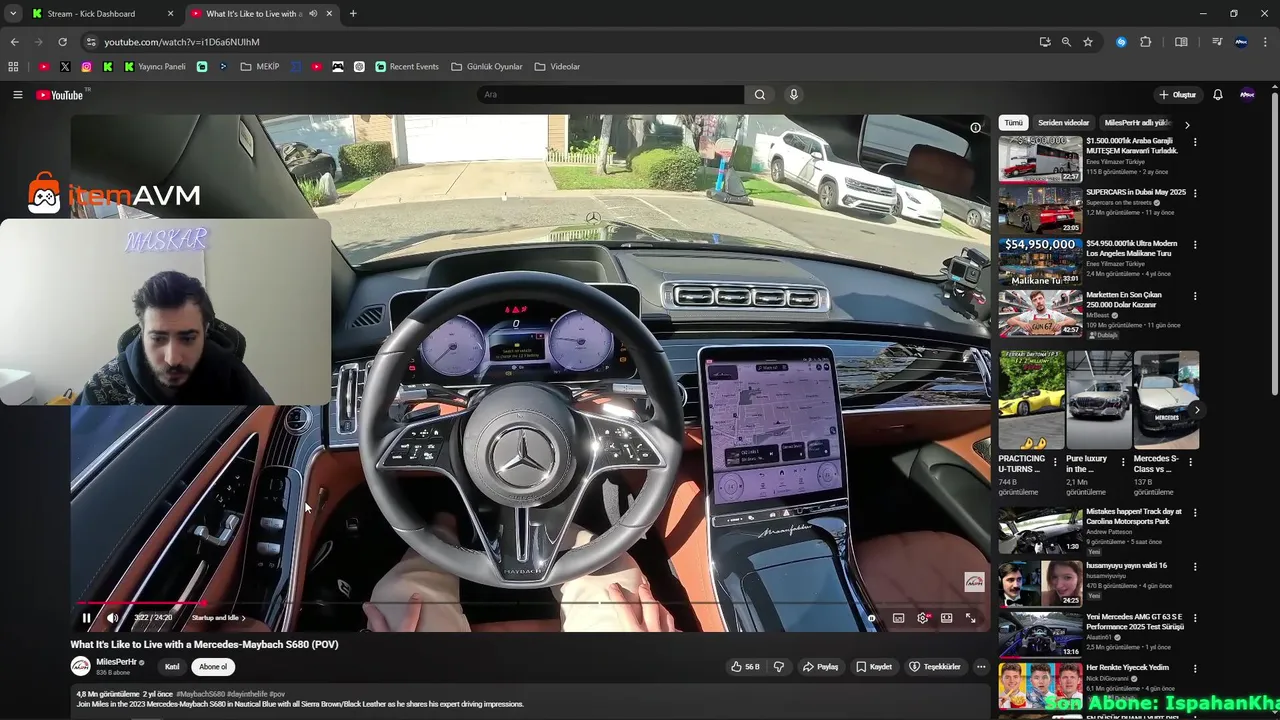Open the video player settings gear

pos(922,618)
